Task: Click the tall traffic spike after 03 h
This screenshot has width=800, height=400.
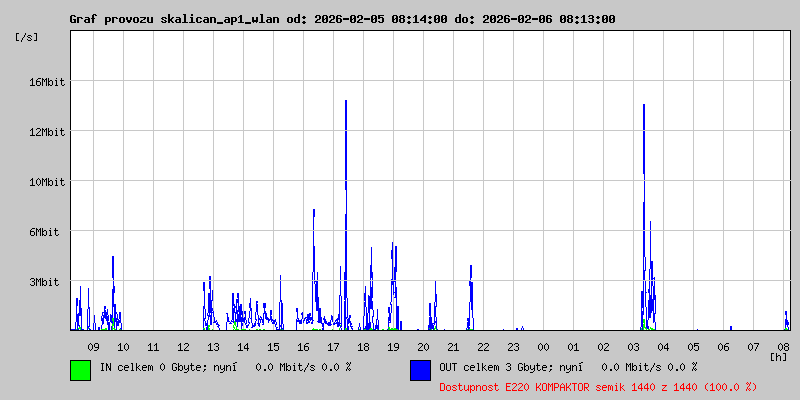Action: coord(644,217)
